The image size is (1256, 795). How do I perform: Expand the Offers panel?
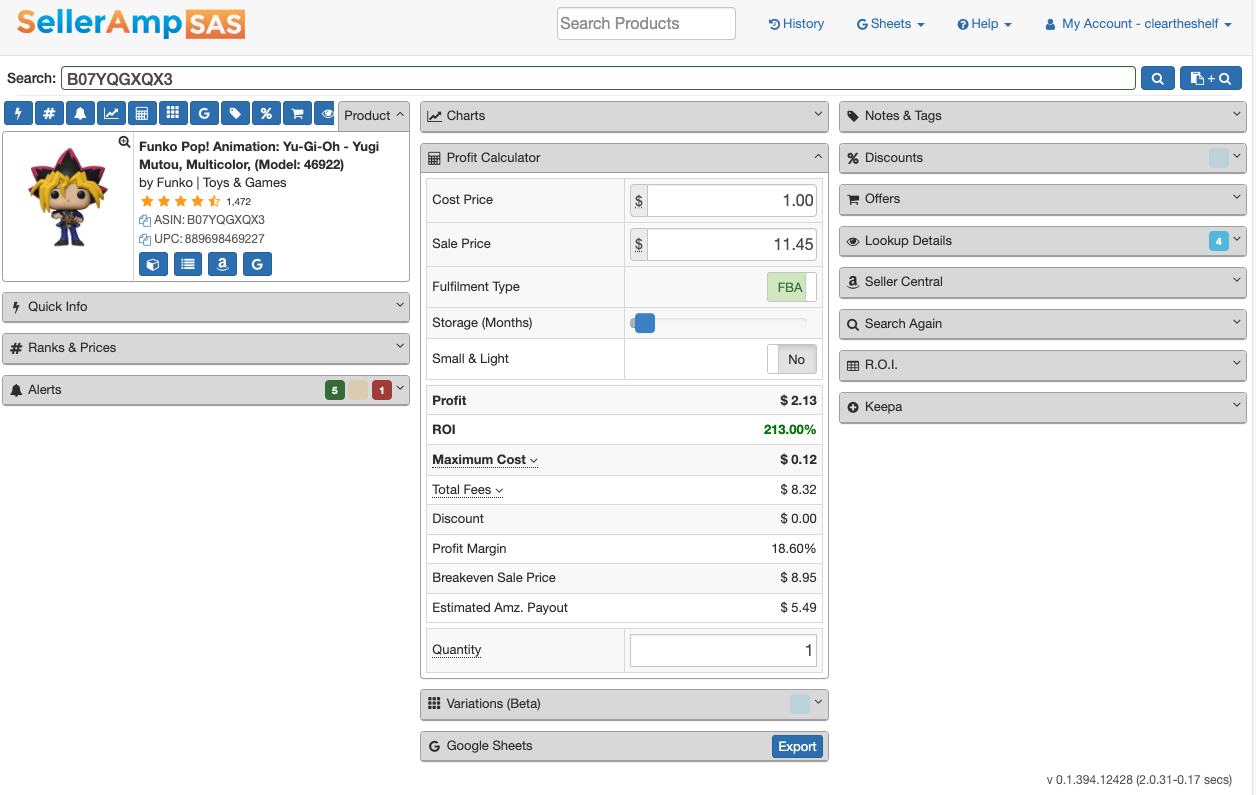coord(1043,199)
